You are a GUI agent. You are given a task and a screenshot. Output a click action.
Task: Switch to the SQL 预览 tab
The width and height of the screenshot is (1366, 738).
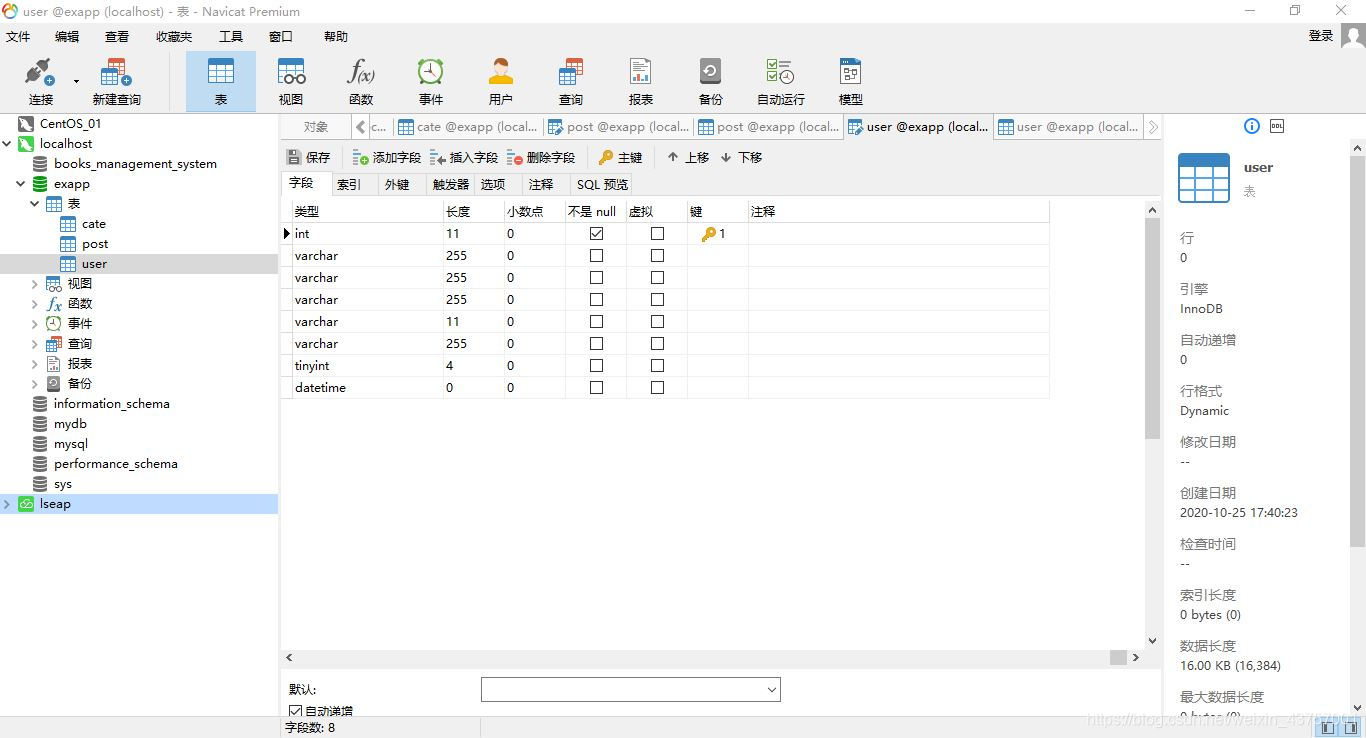(602, 185)
